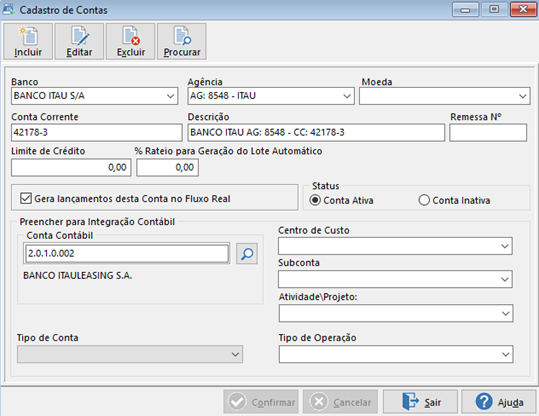Click the Excluir delete document icon

click(x=131, y=36)
